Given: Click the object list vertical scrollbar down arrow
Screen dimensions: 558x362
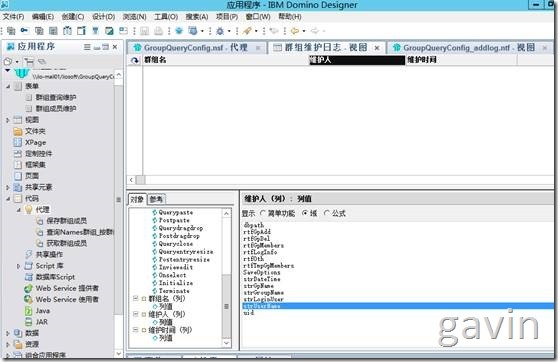Looking at the screenshot, I should [x=226, y=343].
